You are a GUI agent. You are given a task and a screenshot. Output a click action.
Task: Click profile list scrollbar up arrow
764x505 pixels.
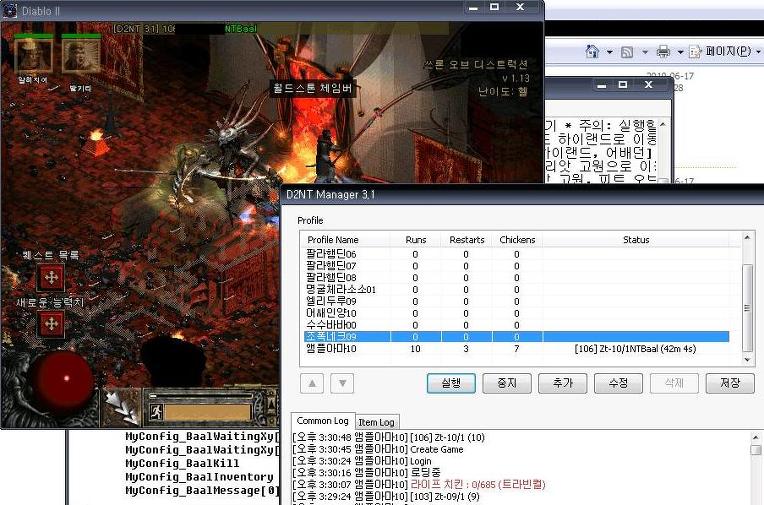pos(747,237)
